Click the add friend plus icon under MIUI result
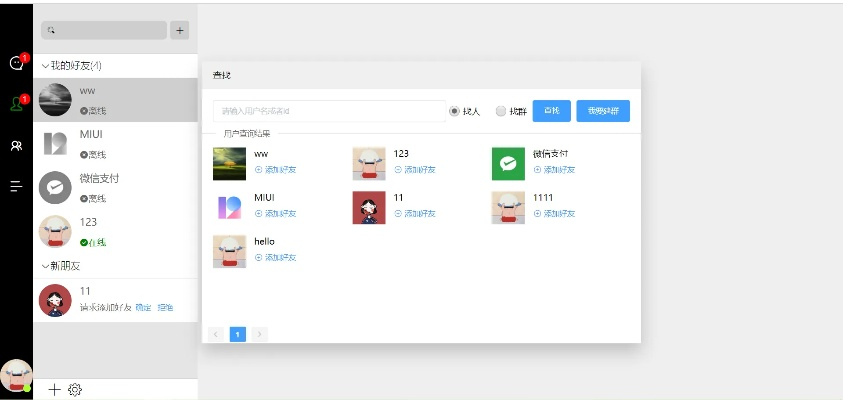Image resolution: width=843 pixels, height=400 pixels. (x=258, y=213)
